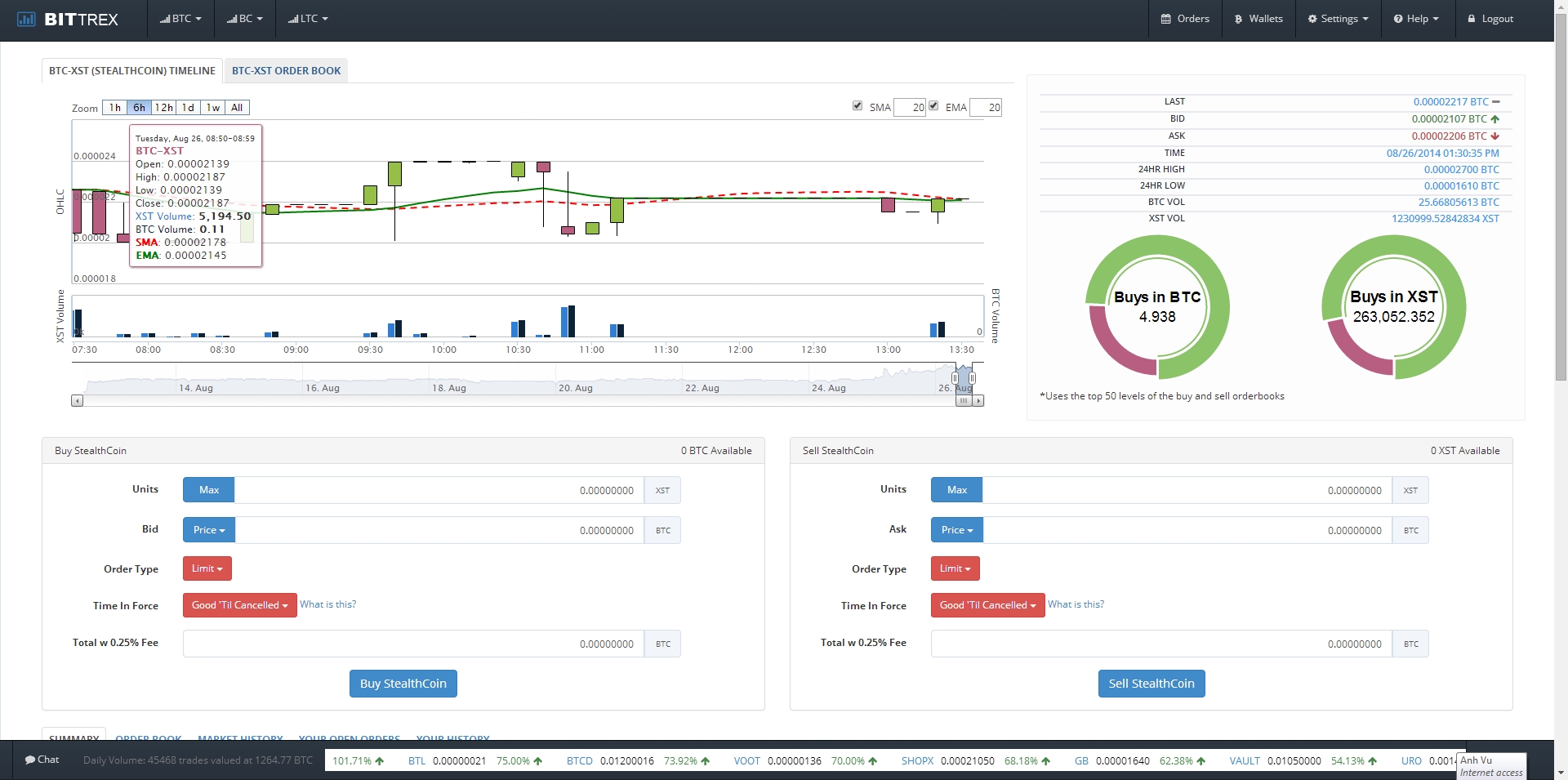This screenshot has width=1568, height=780.
Task: Open the Settings menu
Action: click(x=1338, y=19)
